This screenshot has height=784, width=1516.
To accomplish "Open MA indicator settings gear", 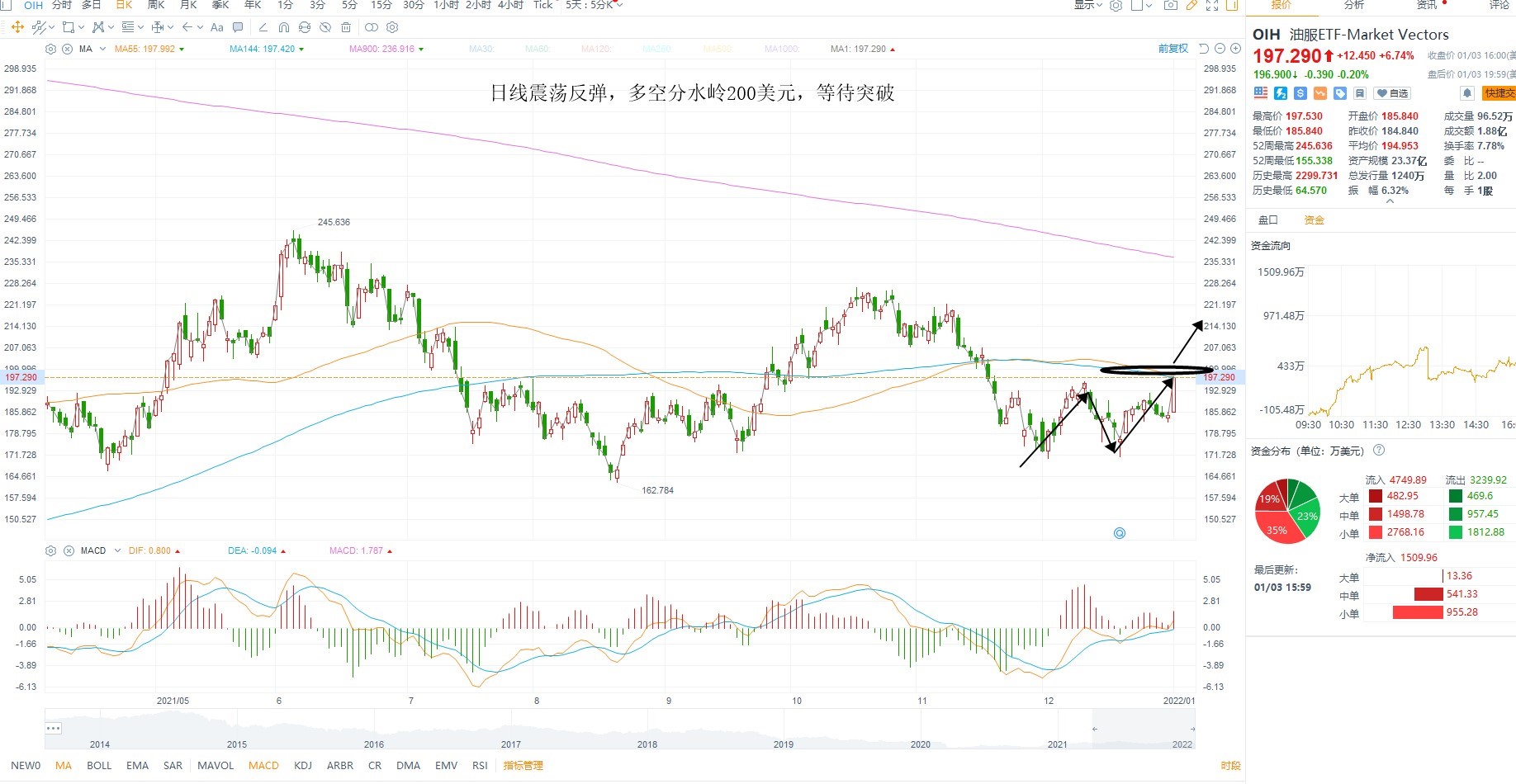I will coord(50,49).
